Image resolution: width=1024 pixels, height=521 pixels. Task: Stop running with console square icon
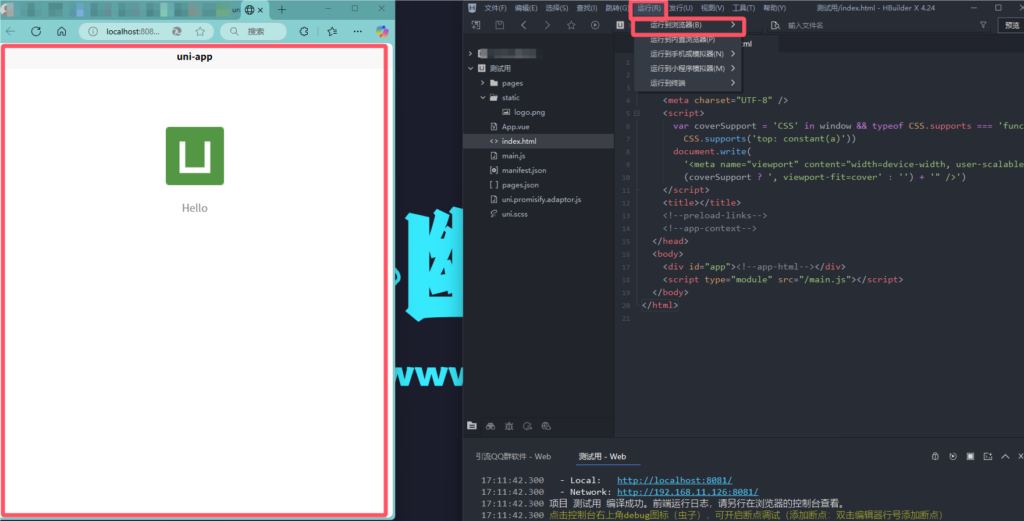pos(970,456)
